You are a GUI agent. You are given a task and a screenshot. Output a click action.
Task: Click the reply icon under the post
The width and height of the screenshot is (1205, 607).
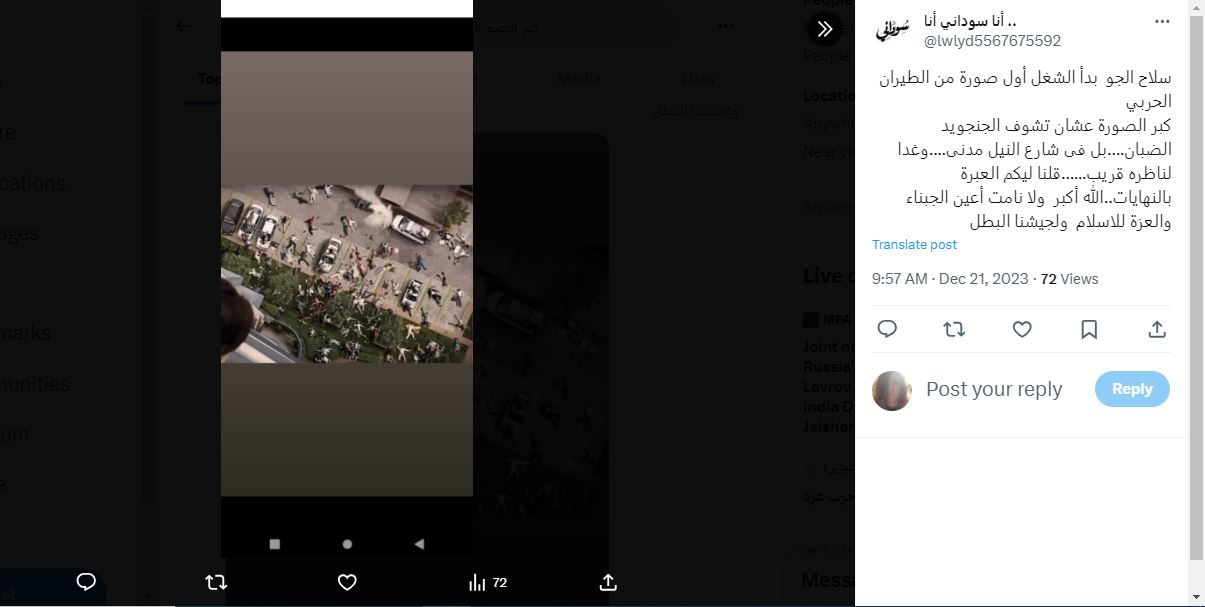tap(886, 329)
